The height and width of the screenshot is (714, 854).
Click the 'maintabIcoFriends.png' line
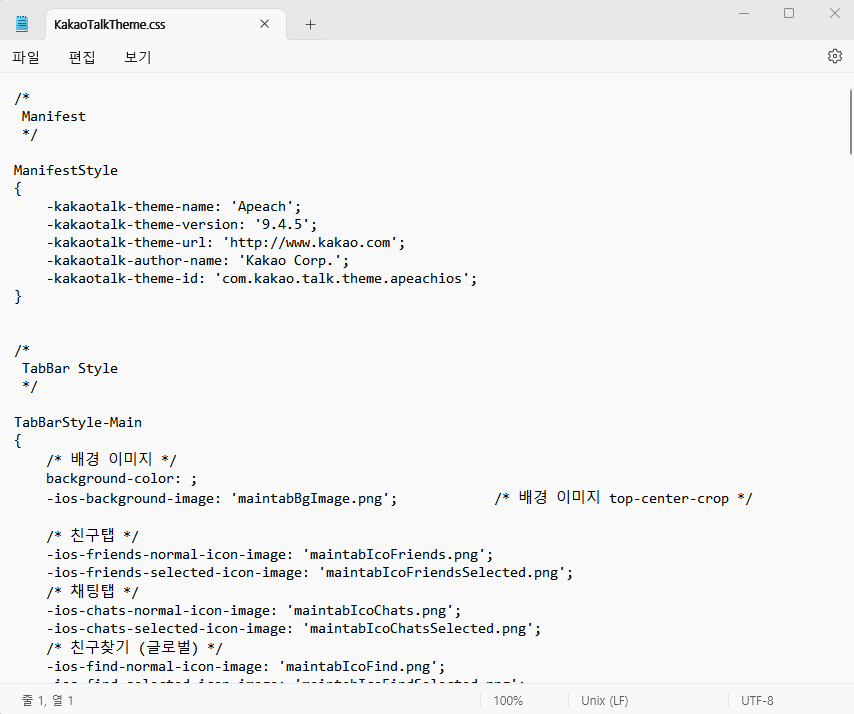[x=270, y=554]
